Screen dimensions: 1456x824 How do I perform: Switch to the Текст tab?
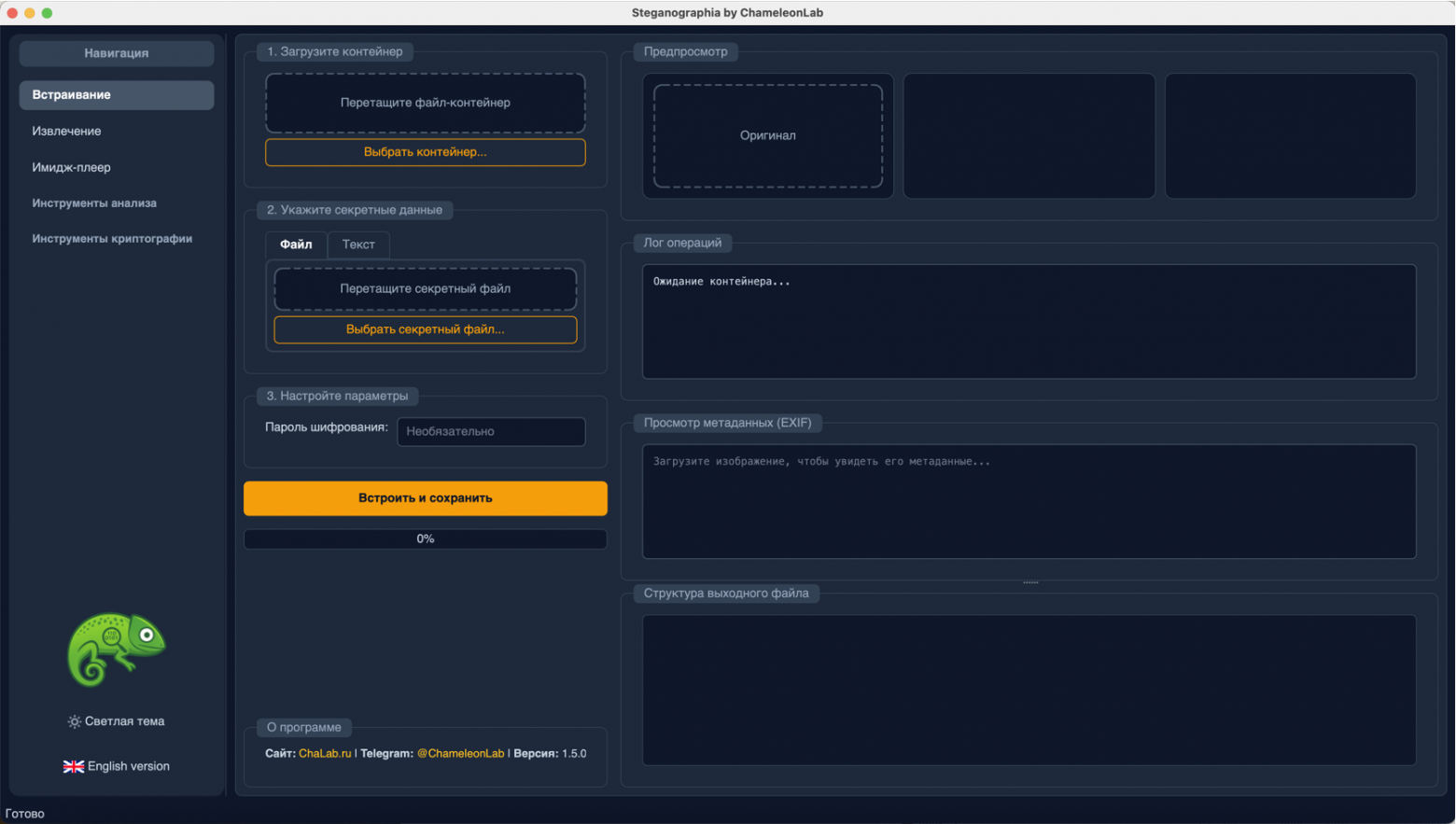tap(358, 244)
